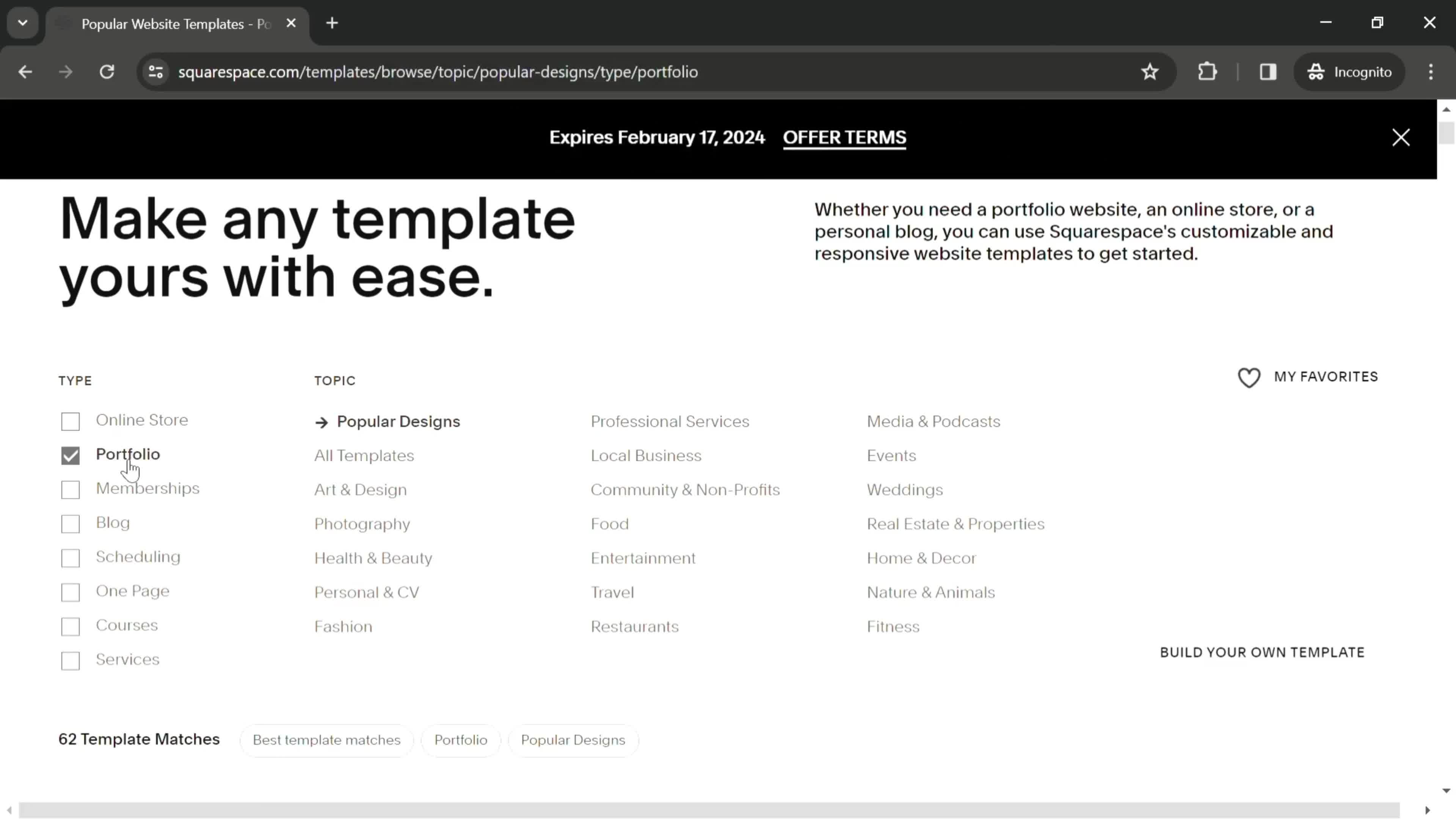Choose the Media & Podcasts topic
The image size is (1456, 819).
934,422
